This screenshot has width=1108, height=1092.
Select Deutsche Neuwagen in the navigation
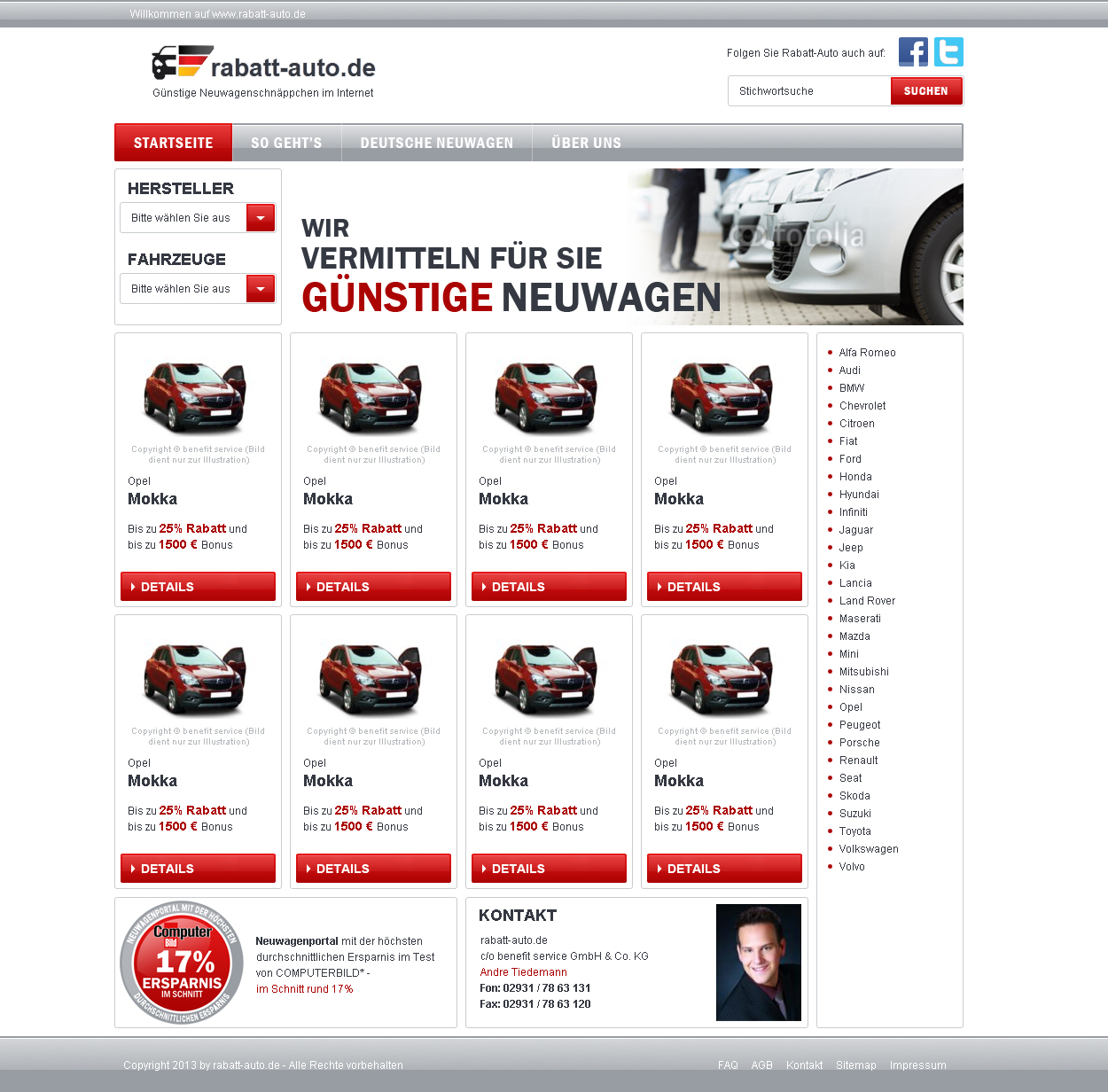[x=437, y=143]
